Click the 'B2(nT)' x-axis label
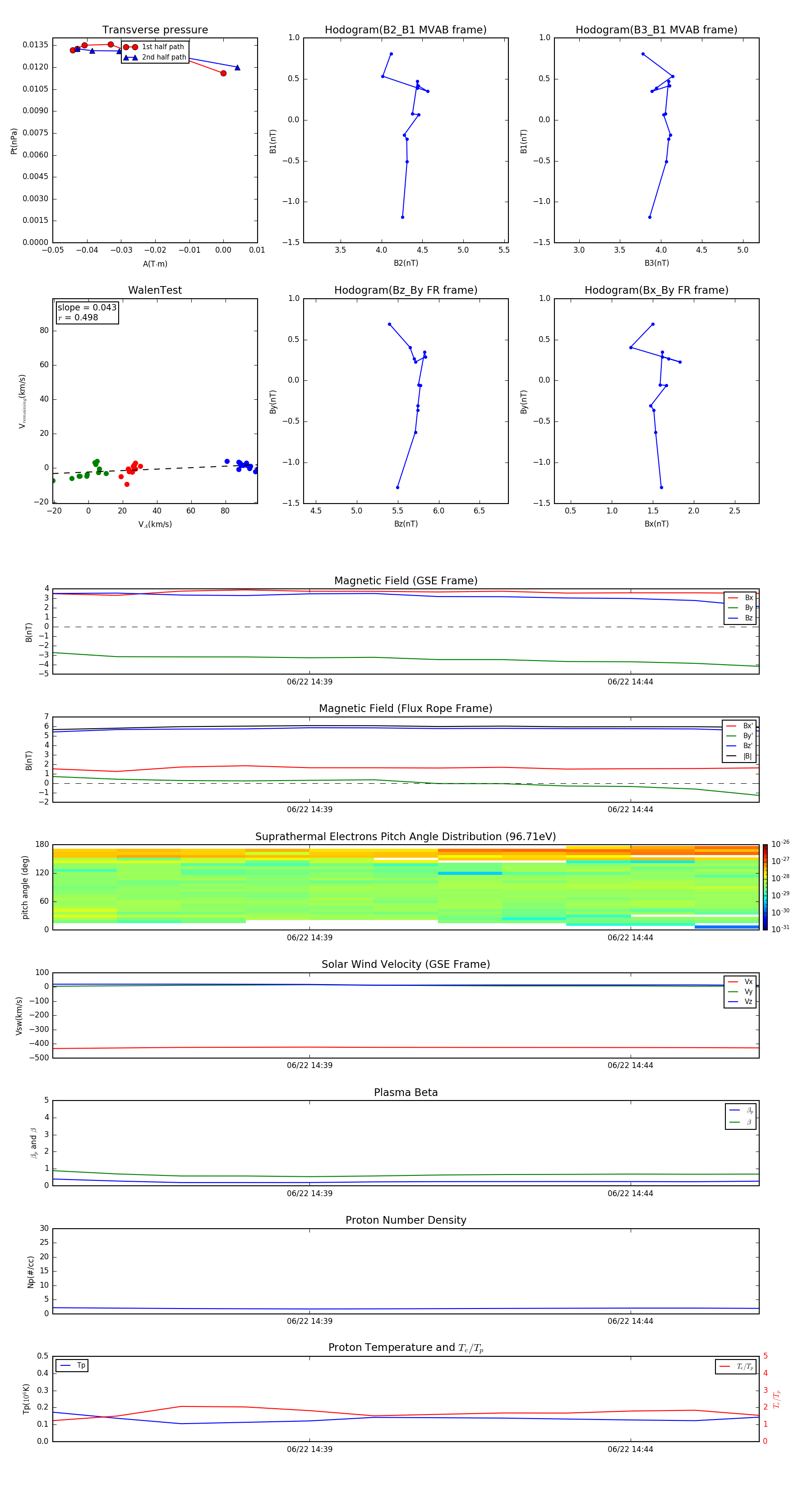This screenshot has height=1489, width=812. click(406, 263)
